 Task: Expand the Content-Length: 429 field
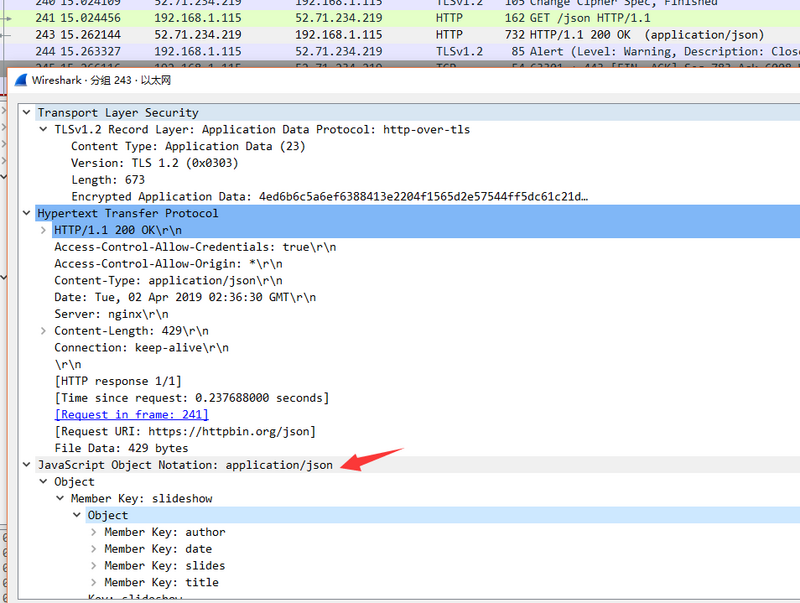tap(43, 331)
